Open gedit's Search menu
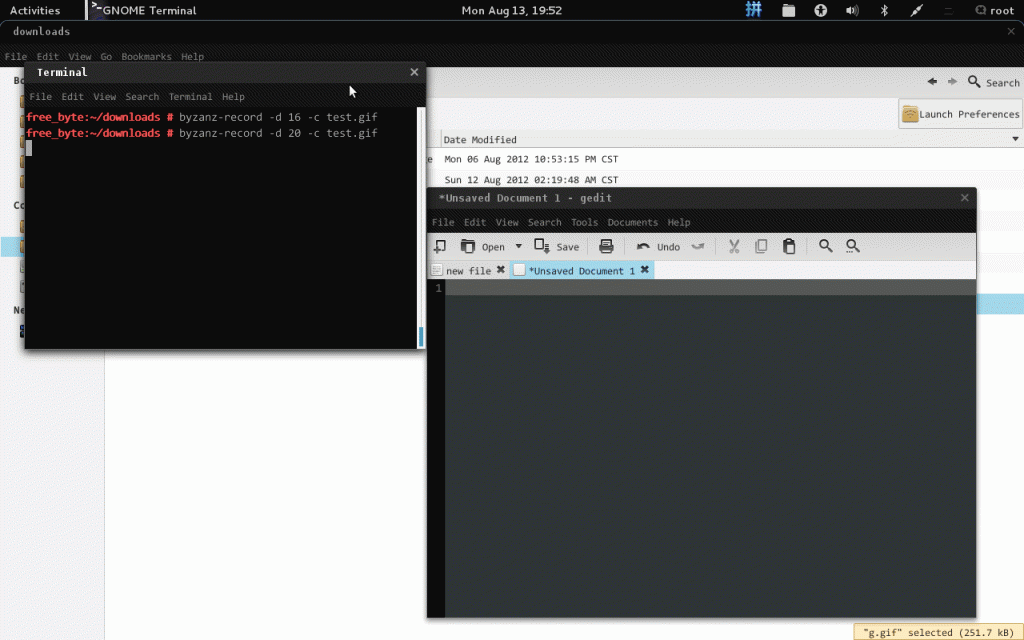This screenshot has height=640, width=1024. click(x=545, y=222)
